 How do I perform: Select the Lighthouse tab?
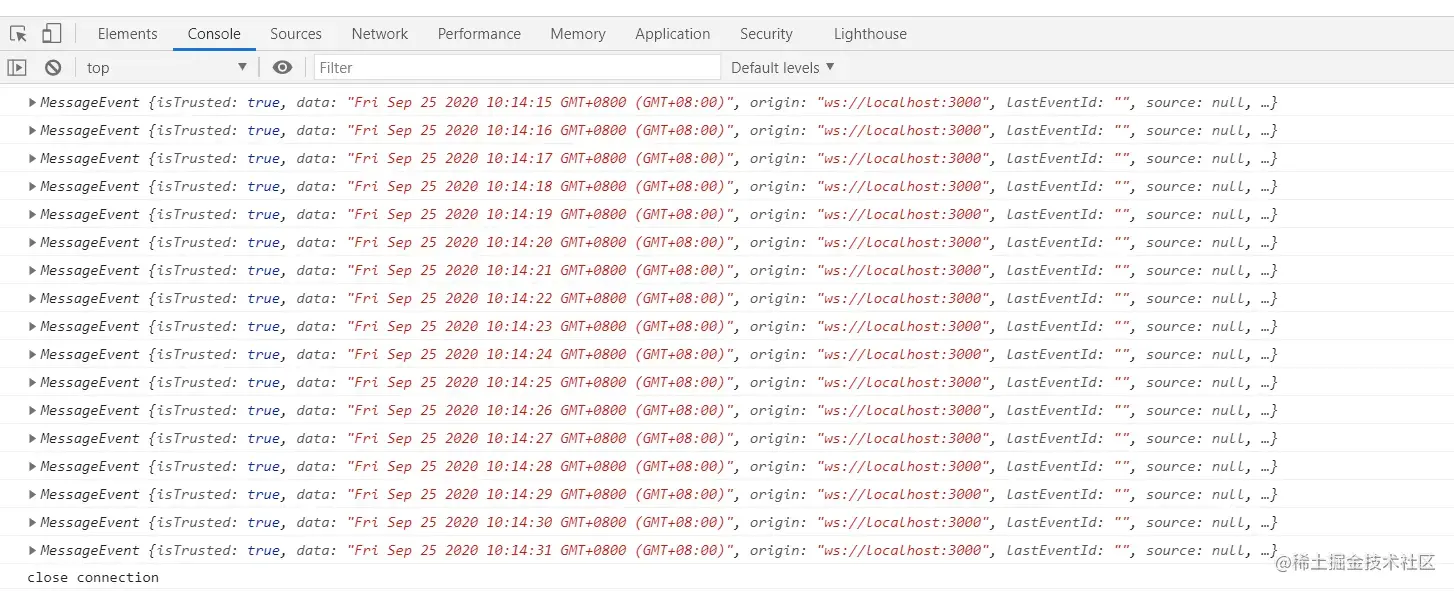click(870, 34)
